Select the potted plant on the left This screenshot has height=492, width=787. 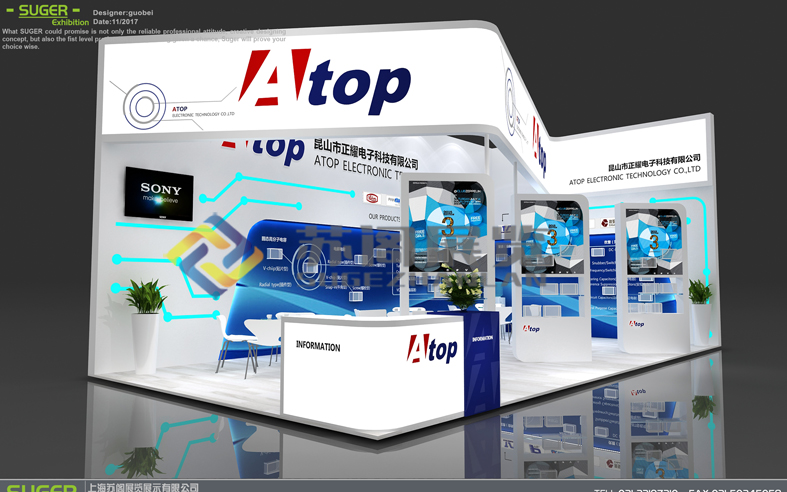coord(145,299)
